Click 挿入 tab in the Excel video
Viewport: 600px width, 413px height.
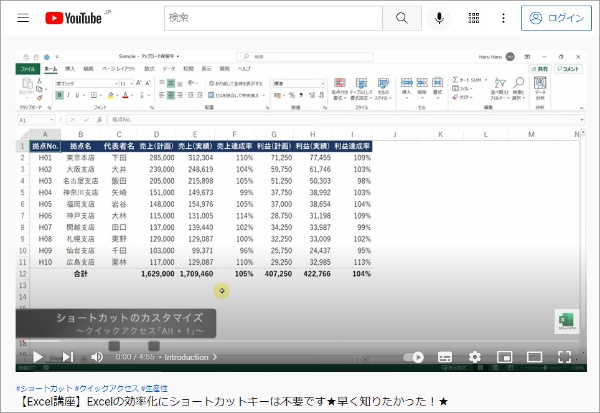click(x=70, y=69)
